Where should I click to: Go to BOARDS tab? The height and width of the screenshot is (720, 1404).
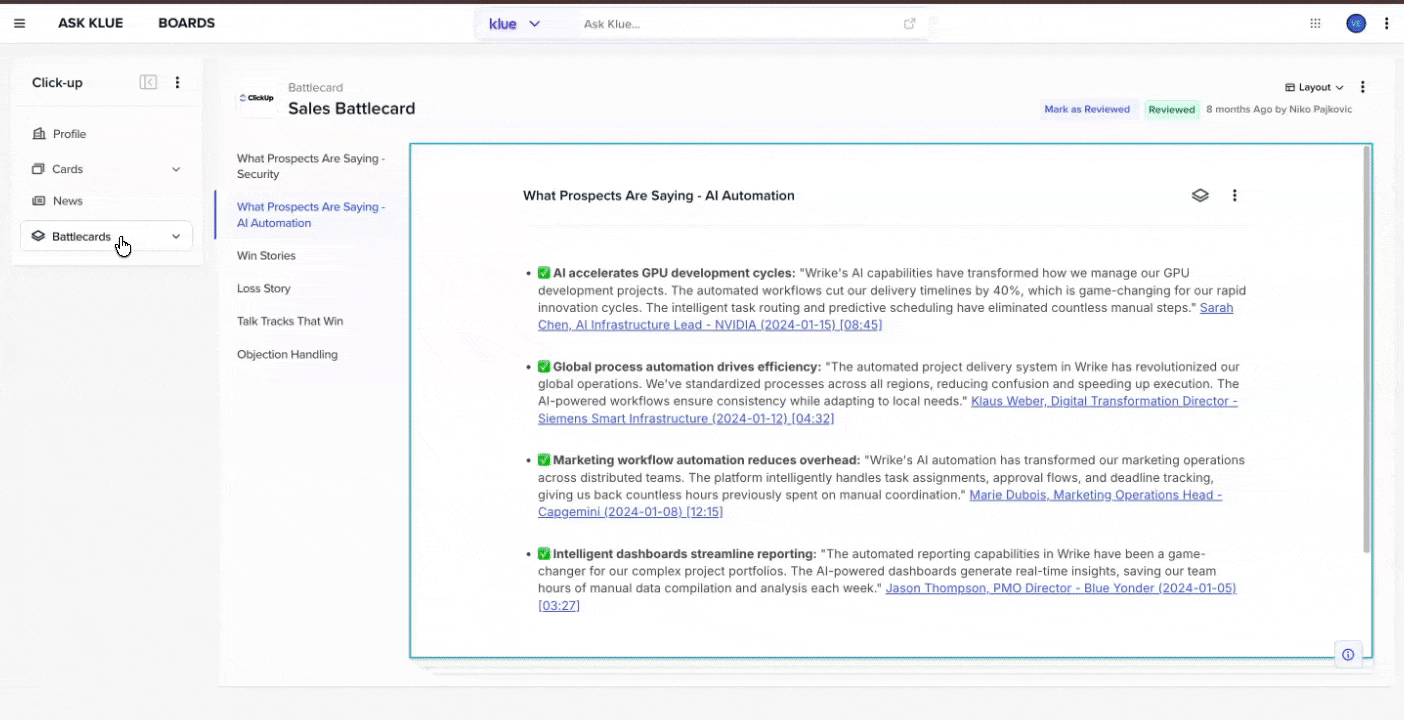coord(186,23)
